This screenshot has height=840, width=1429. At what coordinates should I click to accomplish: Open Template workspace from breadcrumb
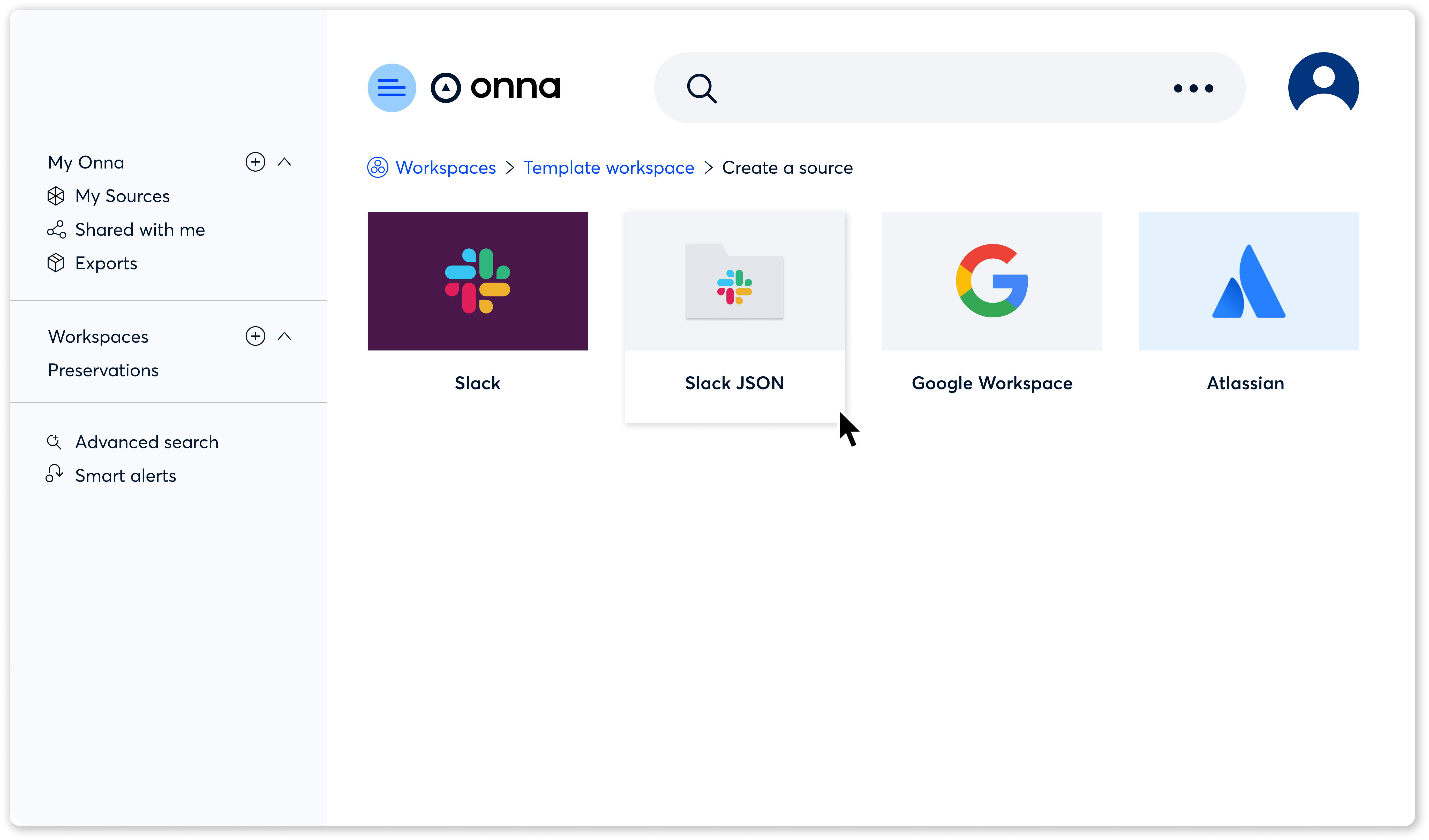(609, 167)
